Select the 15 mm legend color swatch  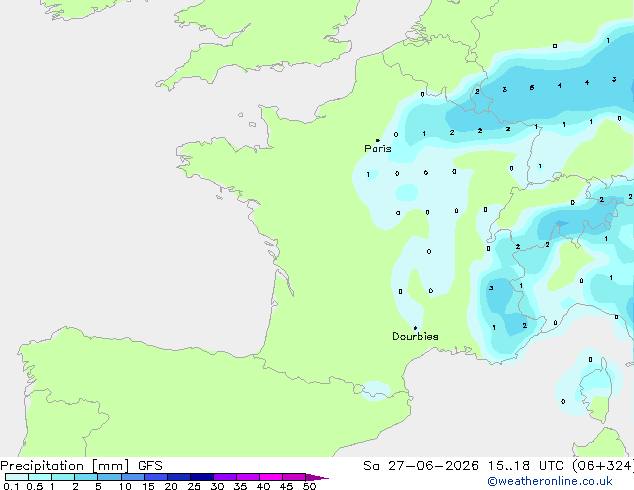tap(156, 477)
